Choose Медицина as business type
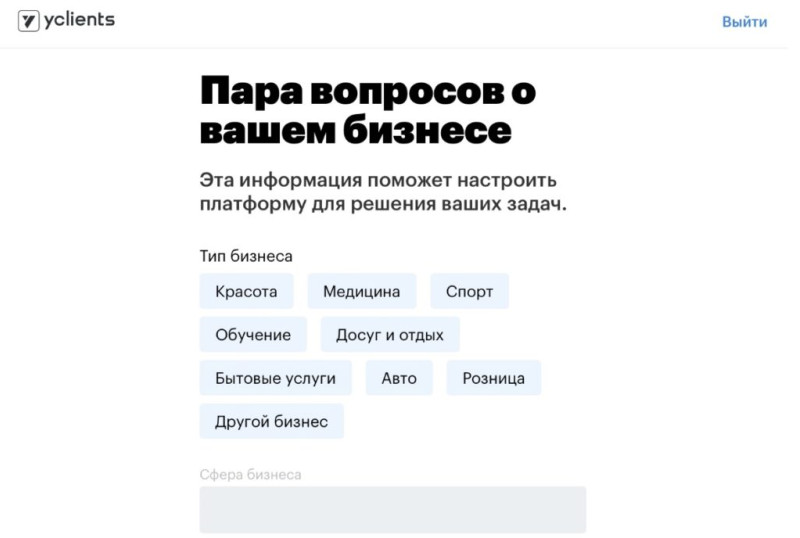Screen dimensions: 800x538 (361, 292)
